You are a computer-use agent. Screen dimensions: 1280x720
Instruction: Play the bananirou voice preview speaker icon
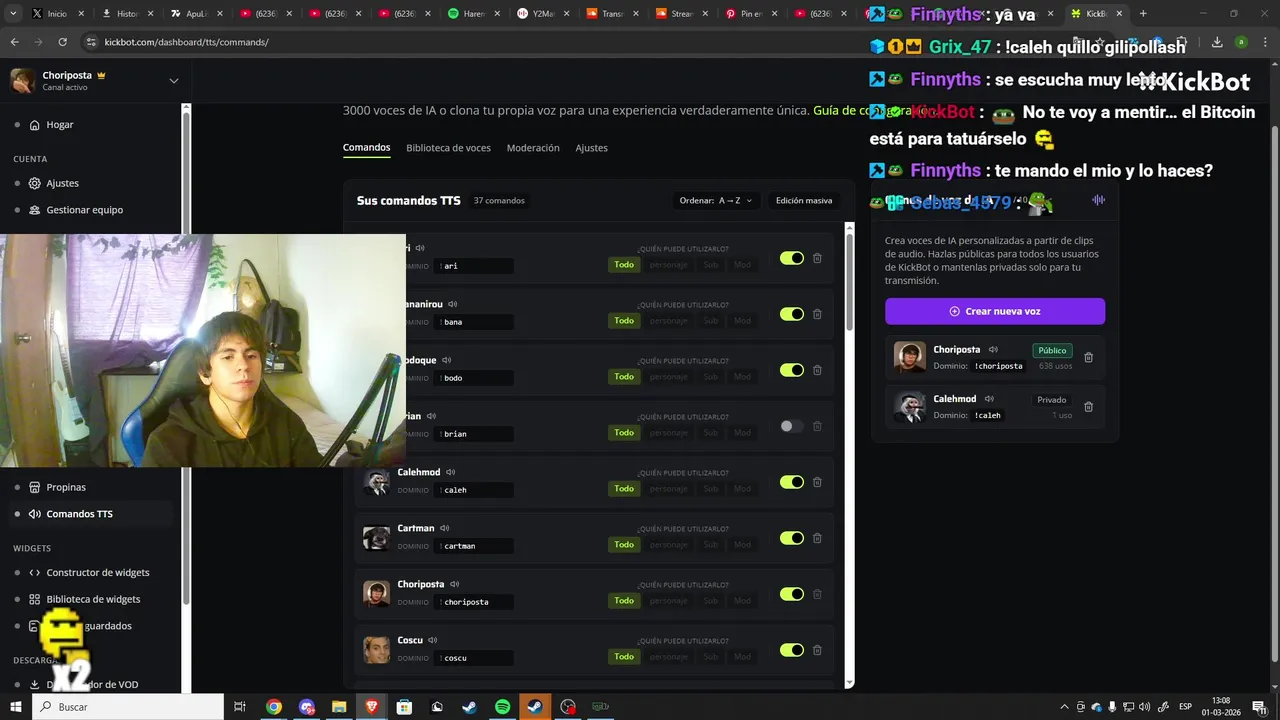click(453, 304)
